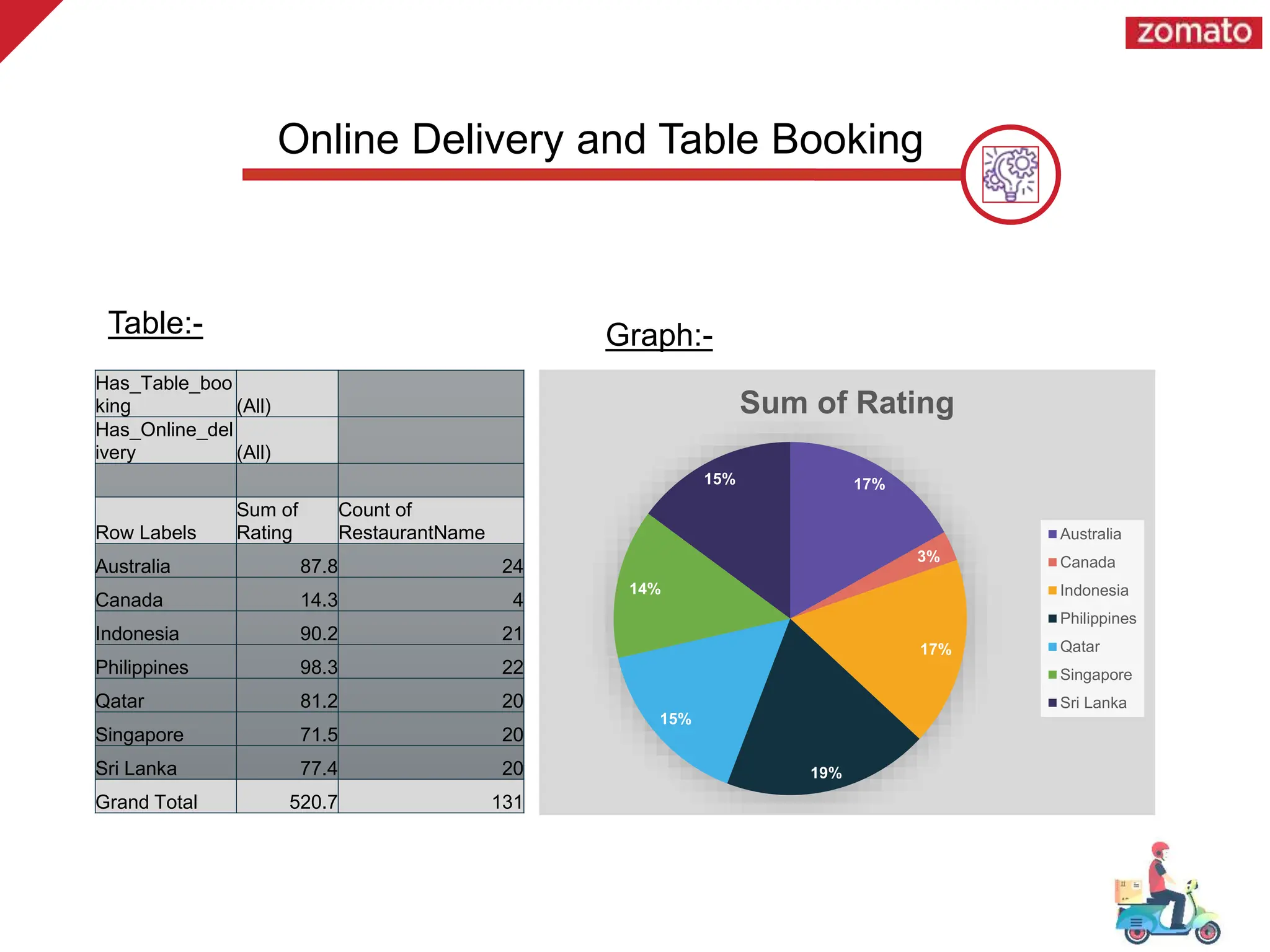Click the Graph:- heading
1270x952 pixels.
pyautogui.click(x=659, y=335)
